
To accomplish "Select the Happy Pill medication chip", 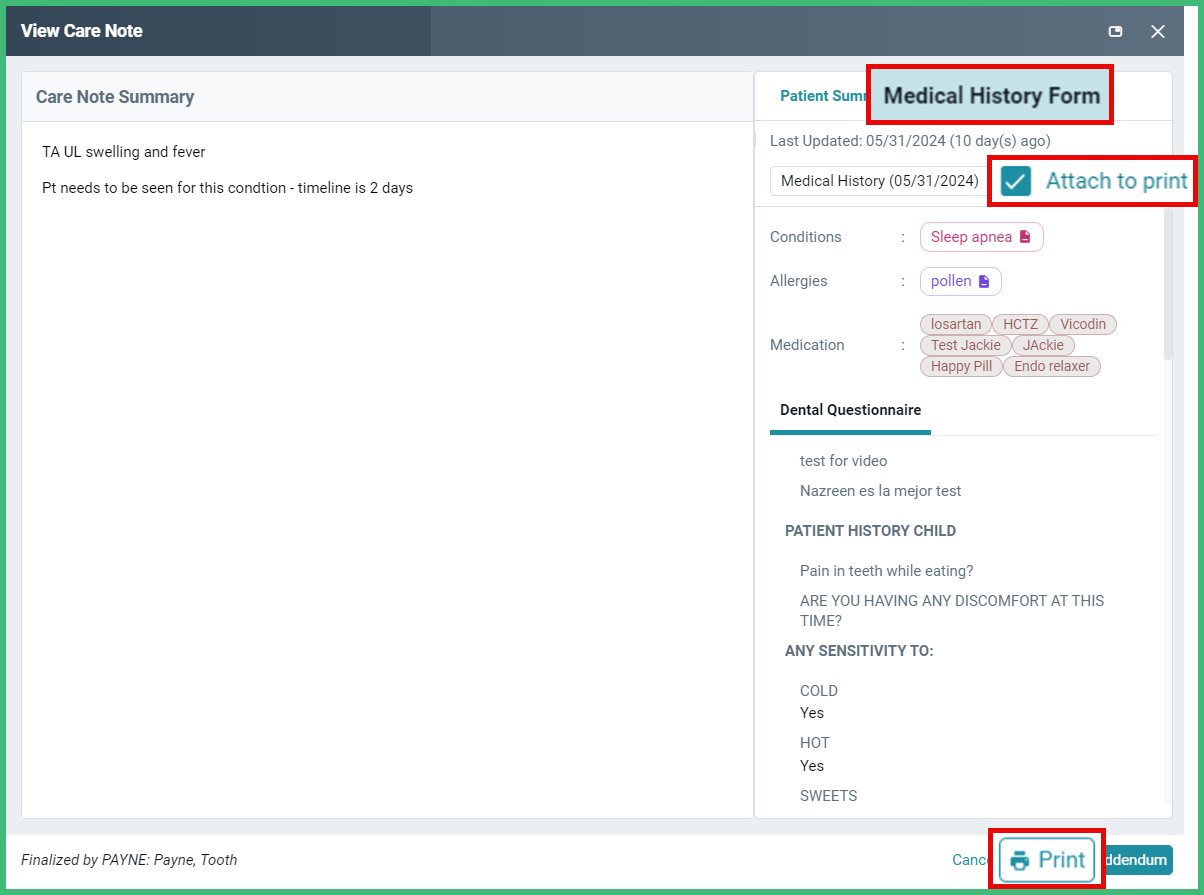I will (959, 366).
